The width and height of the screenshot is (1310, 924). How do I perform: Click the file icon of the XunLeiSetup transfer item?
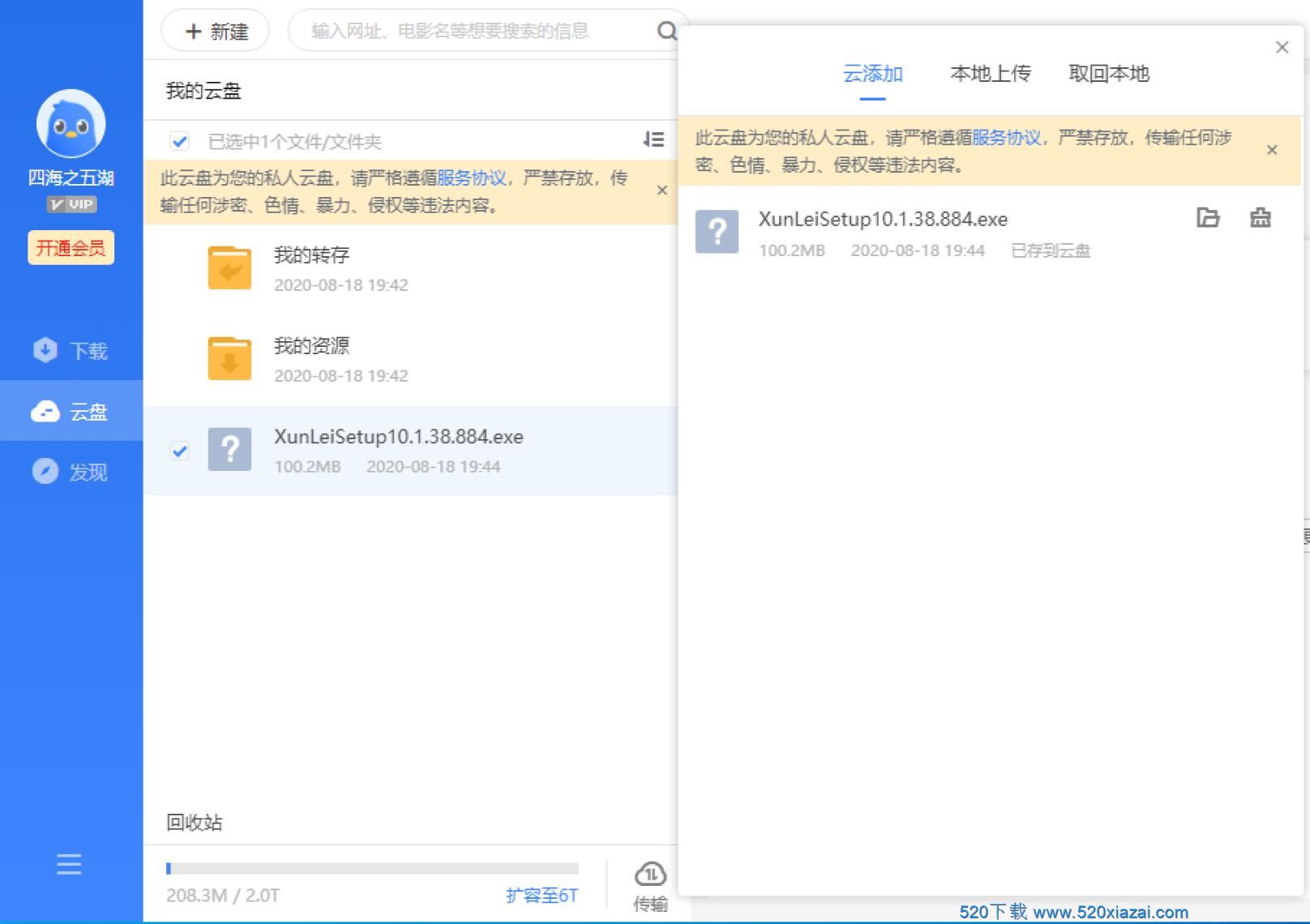(x=717, y=232)
